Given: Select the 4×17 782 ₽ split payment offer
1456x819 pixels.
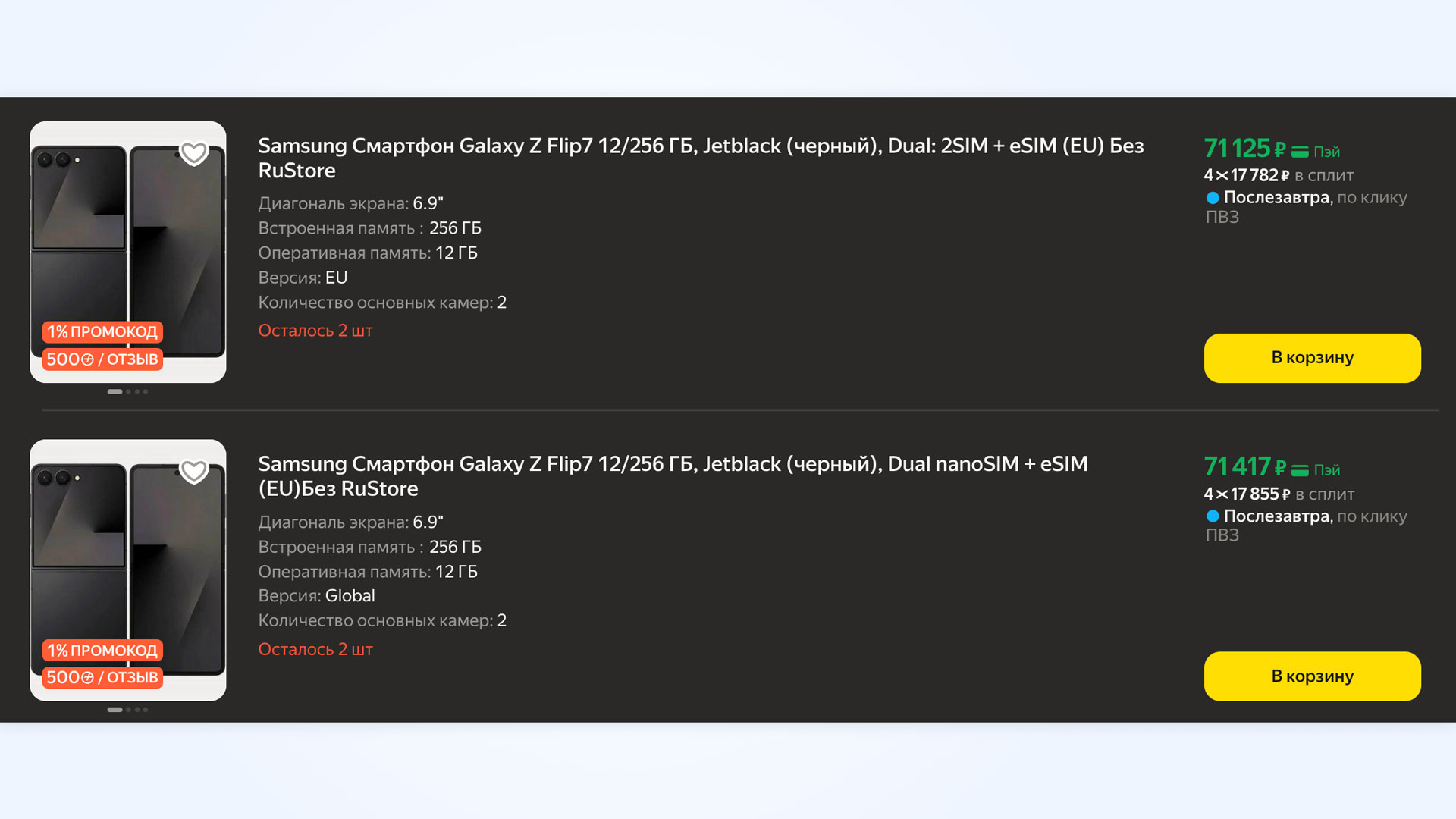Looking at the screenshot, I should click(1279, 176).
